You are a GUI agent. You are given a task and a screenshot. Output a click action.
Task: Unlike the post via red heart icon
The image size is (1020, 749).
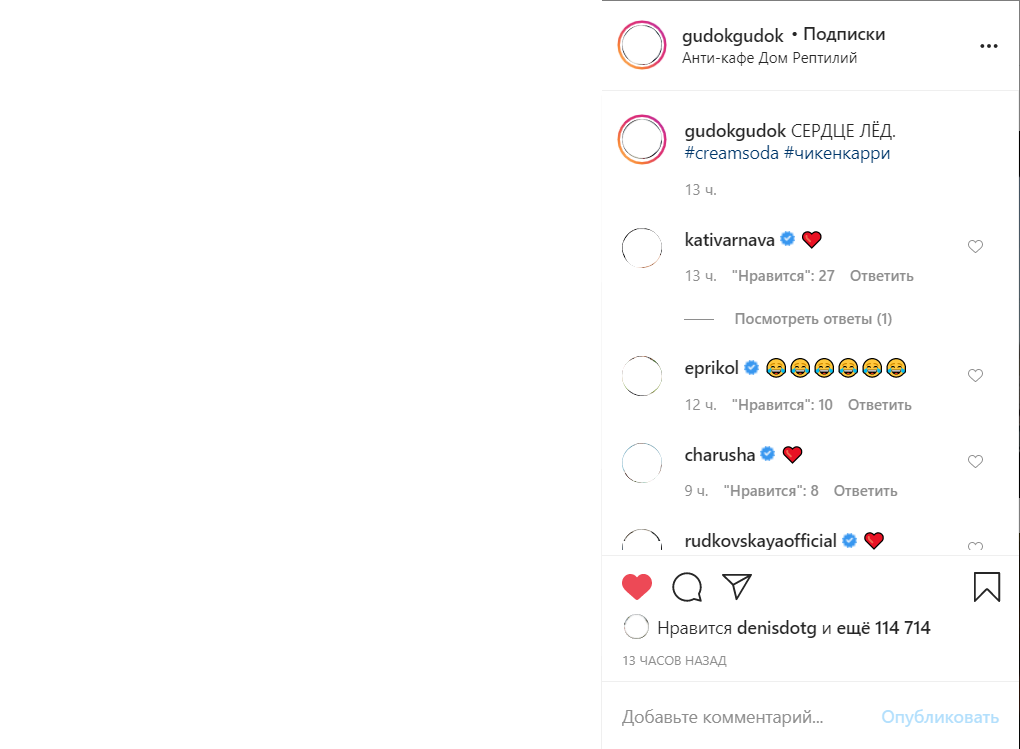pyautogui.click(x=637, y=587)
